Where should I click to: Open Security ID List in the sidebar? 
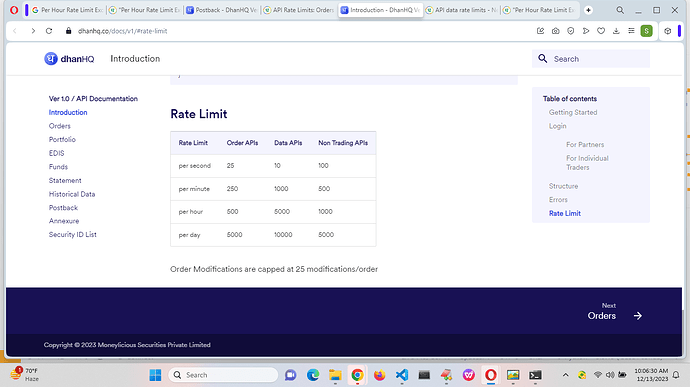[x=73, y=235]
